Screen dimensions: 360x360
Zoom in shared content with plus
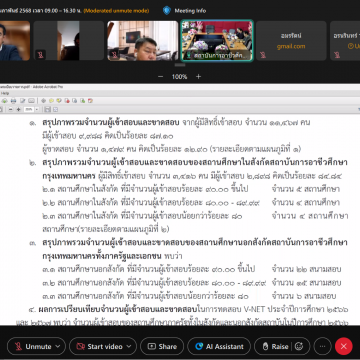pos(198,77)
